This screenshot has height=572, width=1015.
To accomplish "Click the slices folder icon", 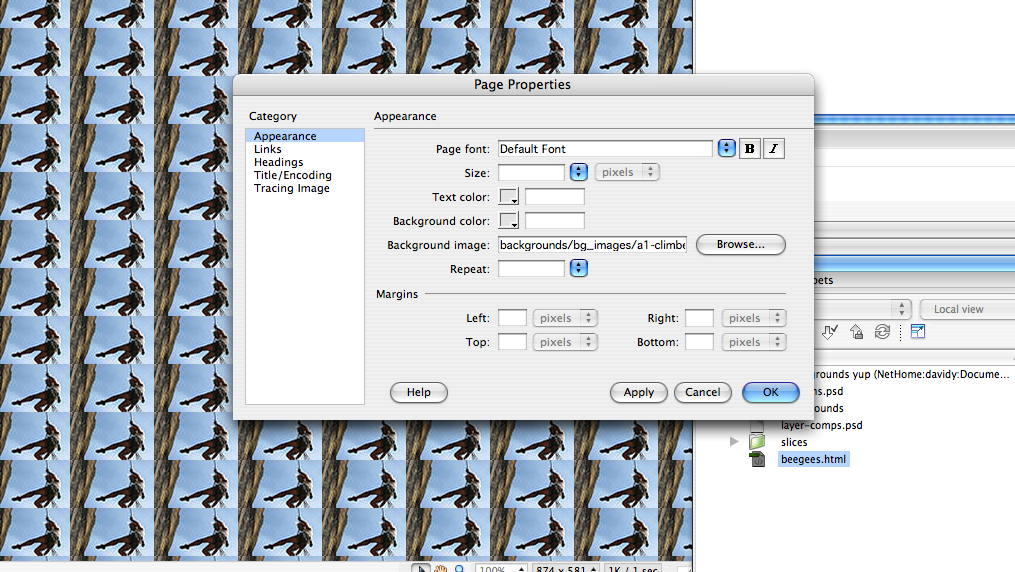I will [x=757, y=442].
